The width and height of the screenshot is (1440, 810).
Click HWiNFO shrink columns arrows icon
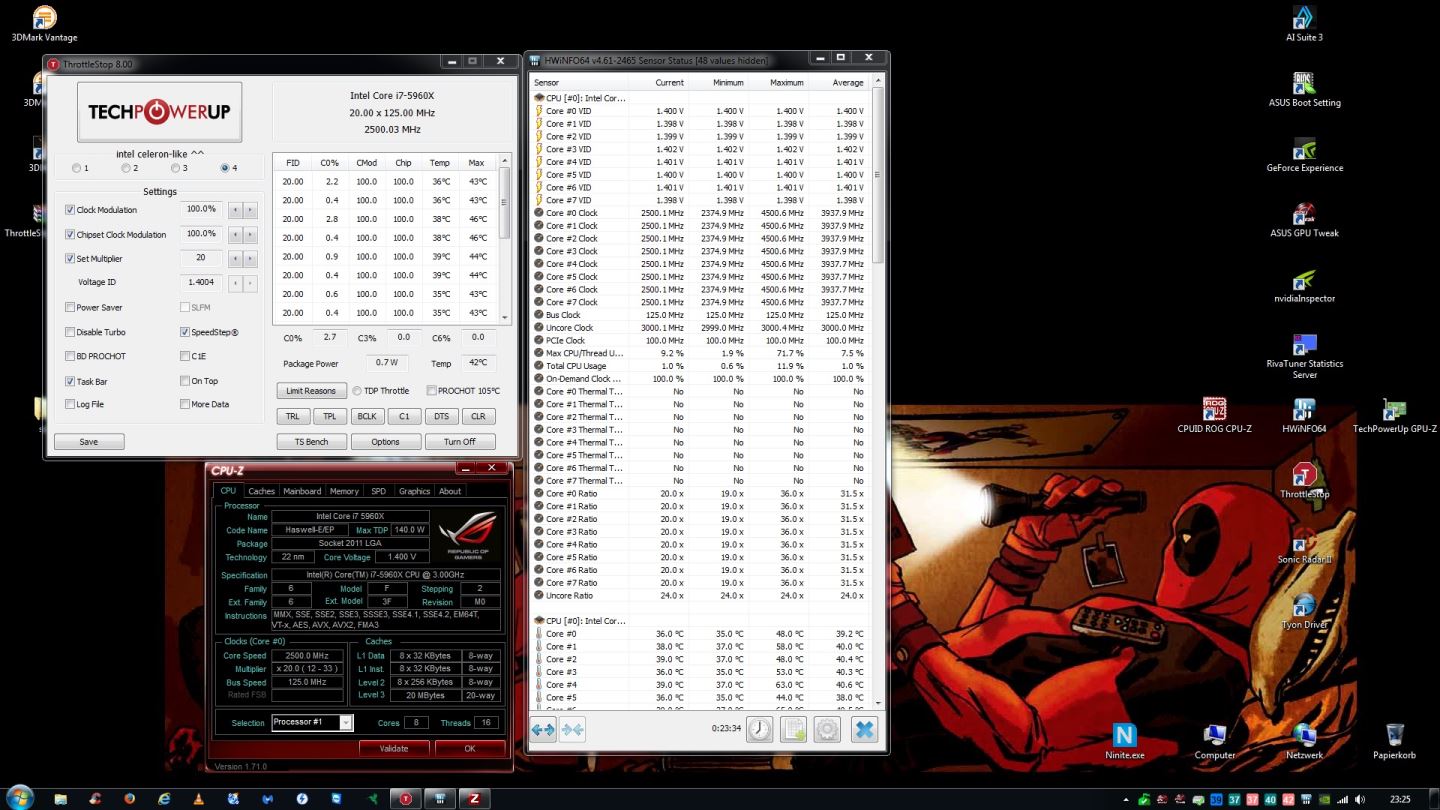tap(573, 730)
